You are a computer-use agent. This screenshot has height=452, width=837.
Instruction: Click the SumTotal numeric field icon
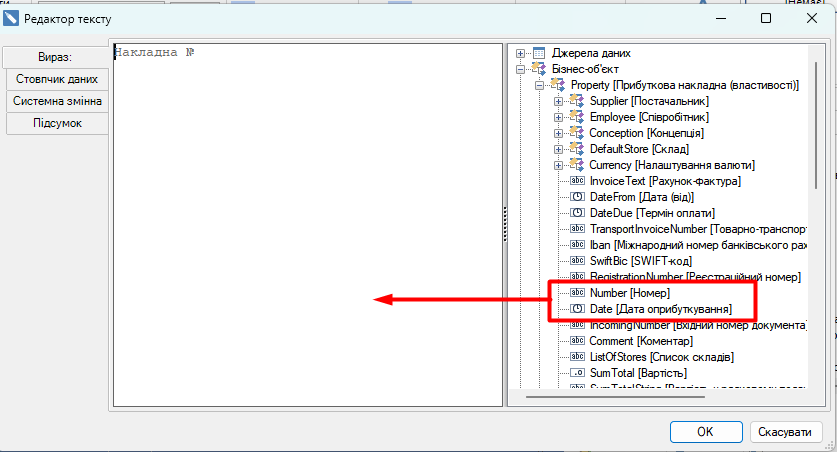pos(577,373)
